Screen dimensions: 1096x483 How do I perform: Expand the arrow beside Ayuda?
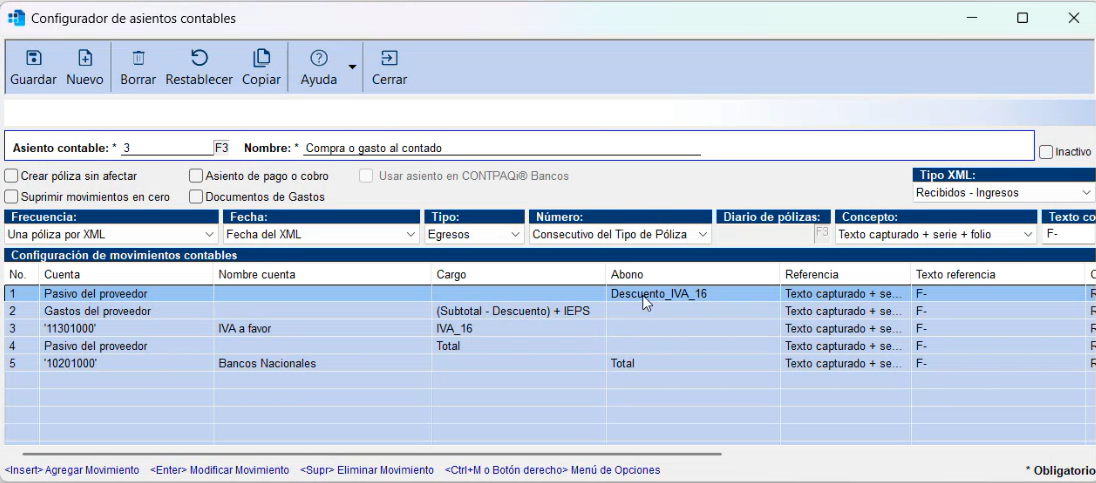(x=352, y=67)
